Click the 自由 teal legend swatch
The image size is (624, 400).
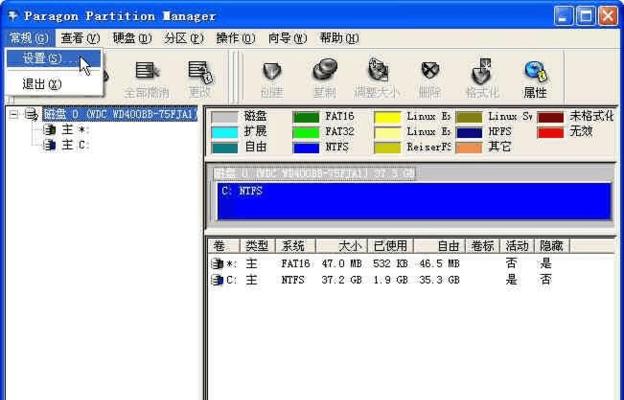pyautogui.click(x=225, y=148)
